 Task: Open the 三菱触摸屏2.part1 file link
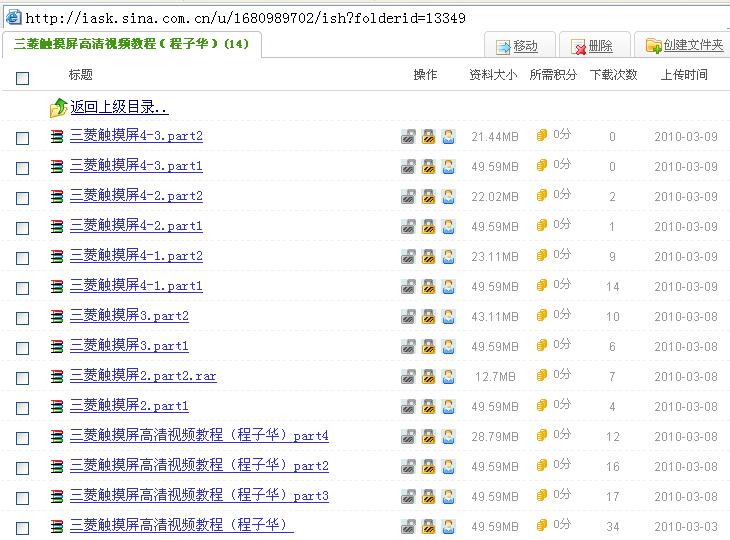[129, 405]
